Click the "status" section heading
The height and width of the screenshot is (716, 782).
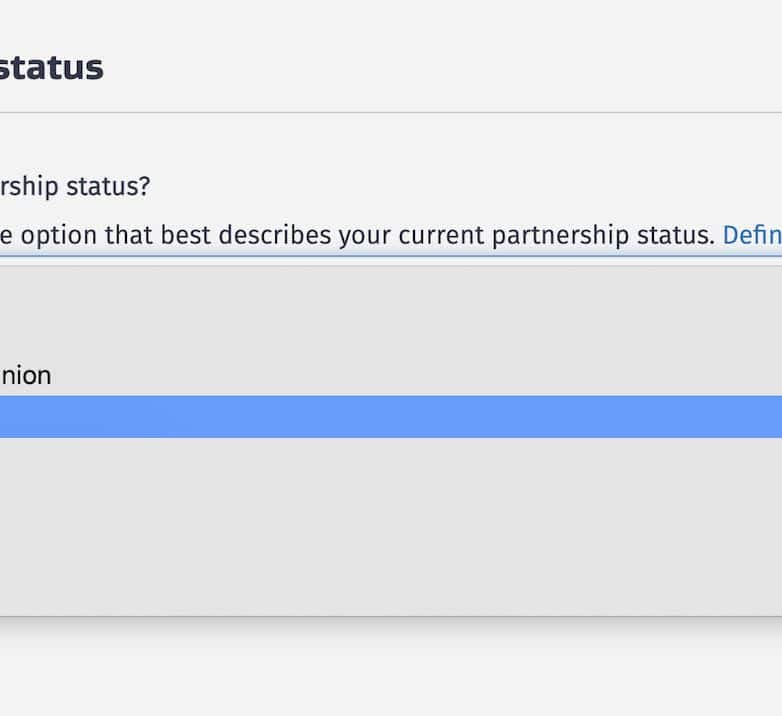pos(50,67)
